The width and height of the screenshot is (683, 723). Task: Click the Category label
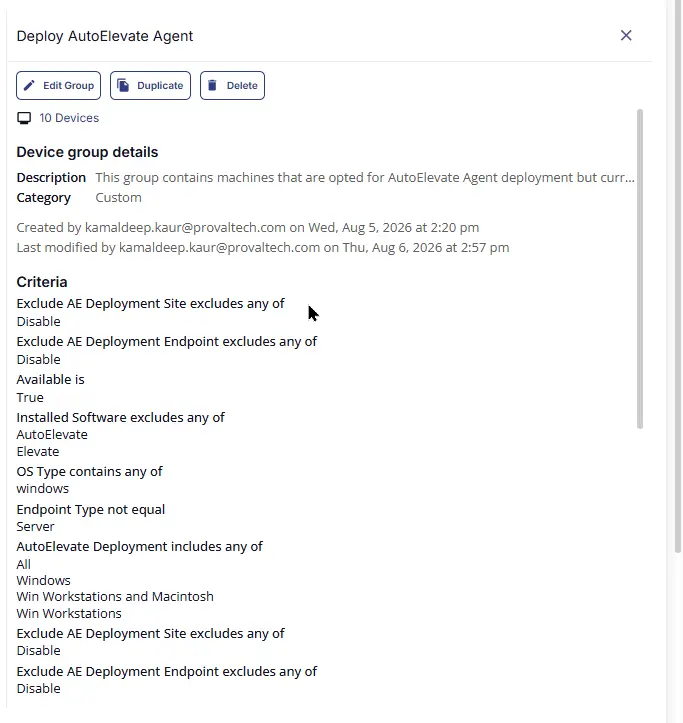(x=44, y=198)
